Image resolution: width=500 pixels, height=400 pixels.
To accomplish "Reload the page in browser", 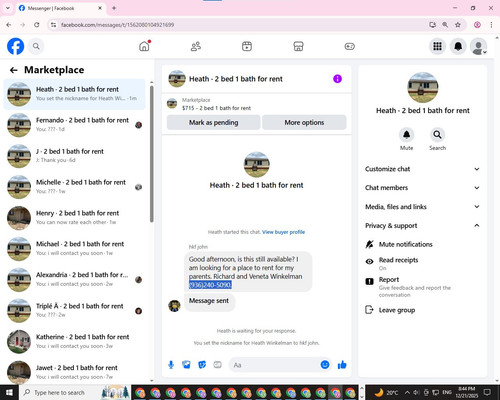I will [x=37, y=25].
